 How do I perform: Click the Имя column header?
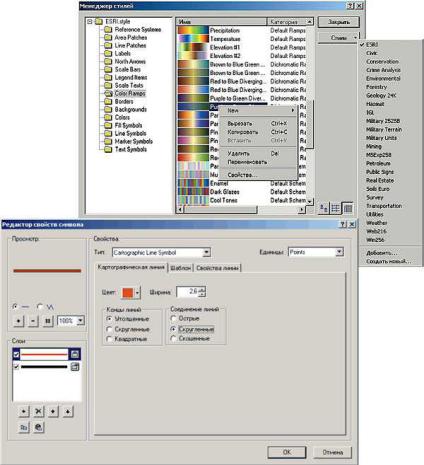click(221, 22)
